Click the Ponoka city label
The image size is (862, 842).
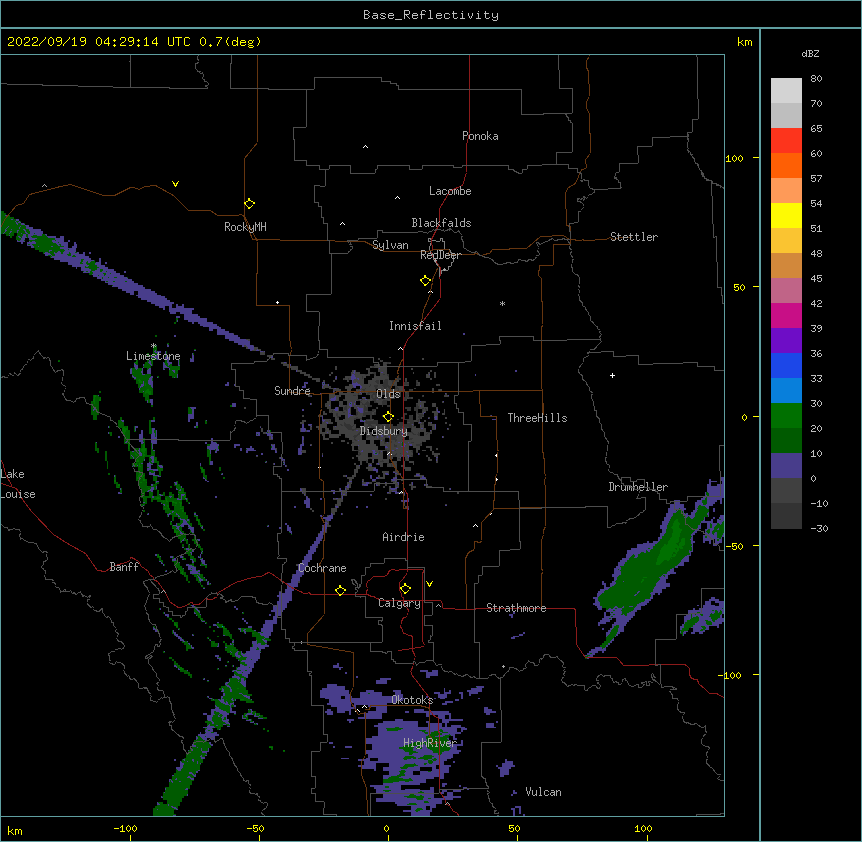480,136
